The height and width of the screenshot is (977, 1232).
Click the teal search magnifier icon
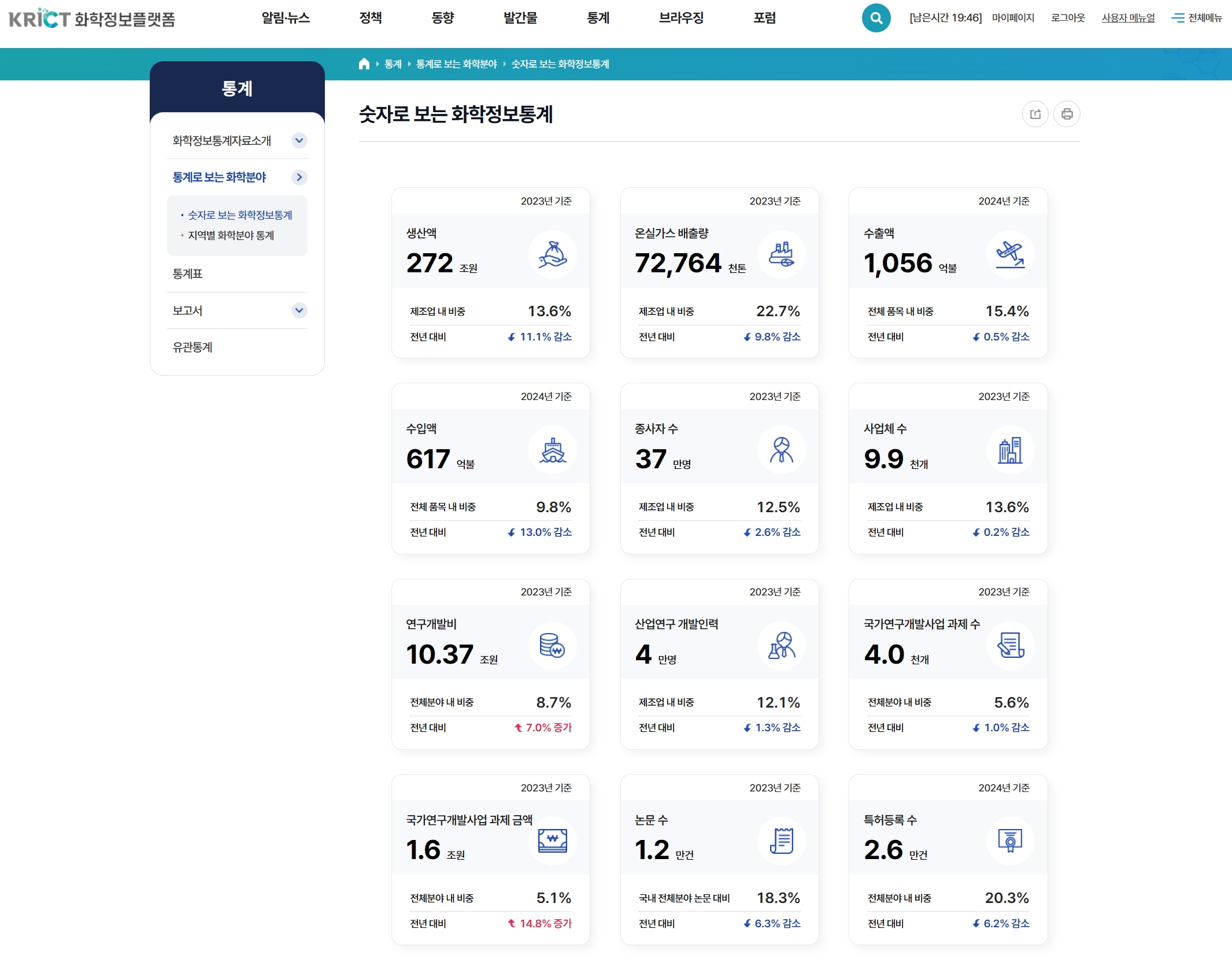pos(876,18)
